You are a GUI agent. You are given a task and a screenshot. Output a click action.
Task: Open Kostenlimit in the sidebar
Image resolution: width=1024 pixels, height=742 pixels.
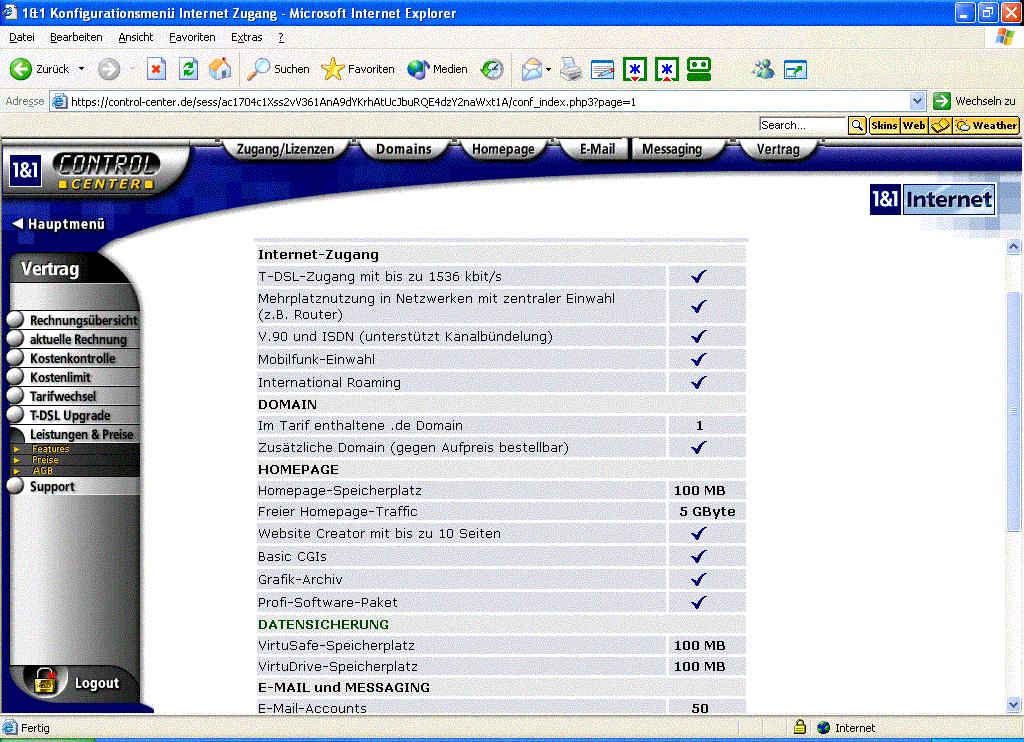[73, 377]
